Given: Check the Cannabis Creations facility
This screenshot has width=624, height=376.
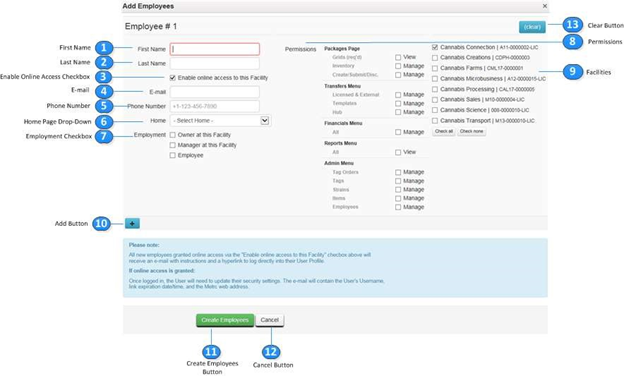Looking at the screenshot, I should pyautogui.click(x=435, y=58).
